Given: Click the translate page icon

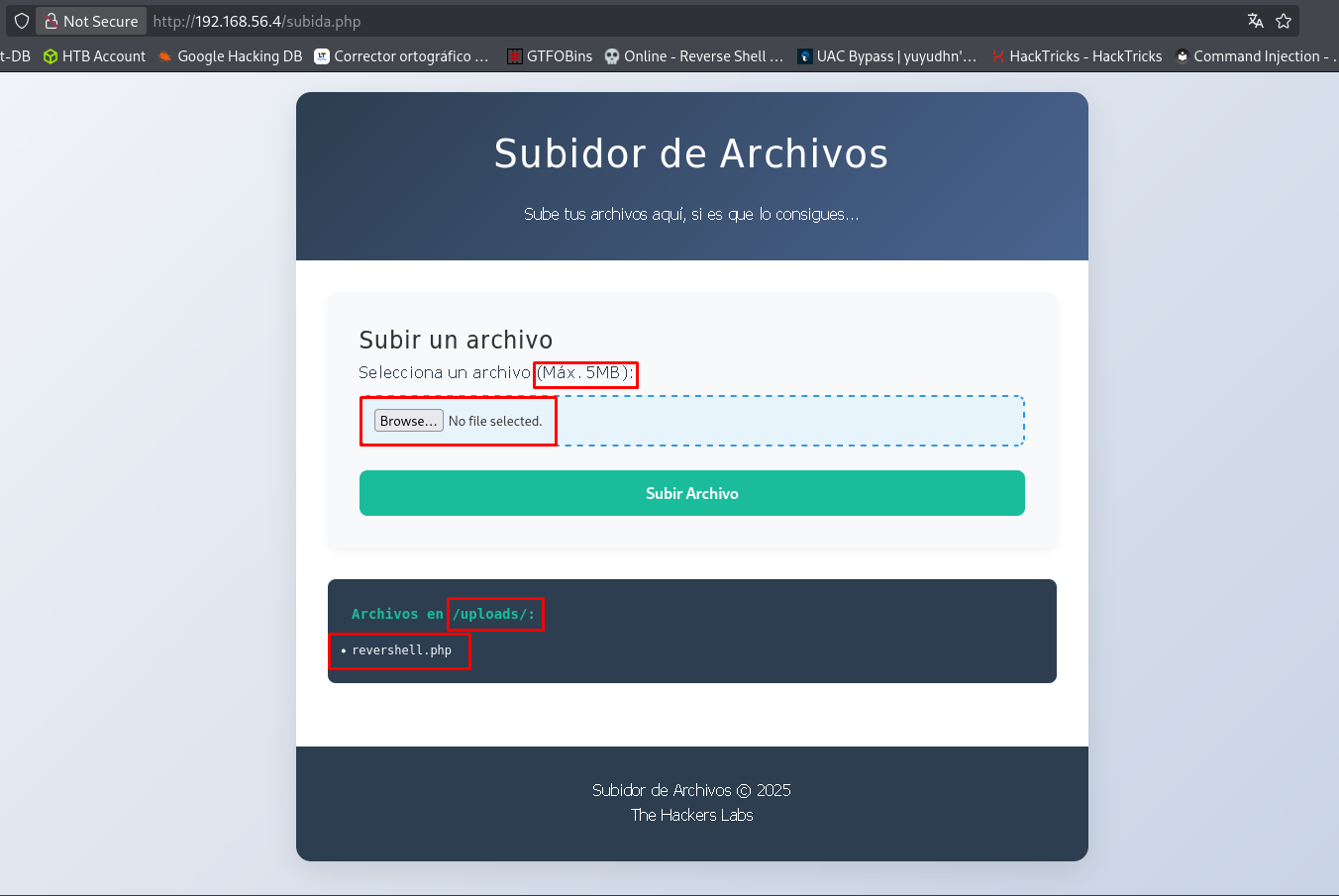Looking at the screenshot, I should pyautogui.click(x=1255, y=21).
